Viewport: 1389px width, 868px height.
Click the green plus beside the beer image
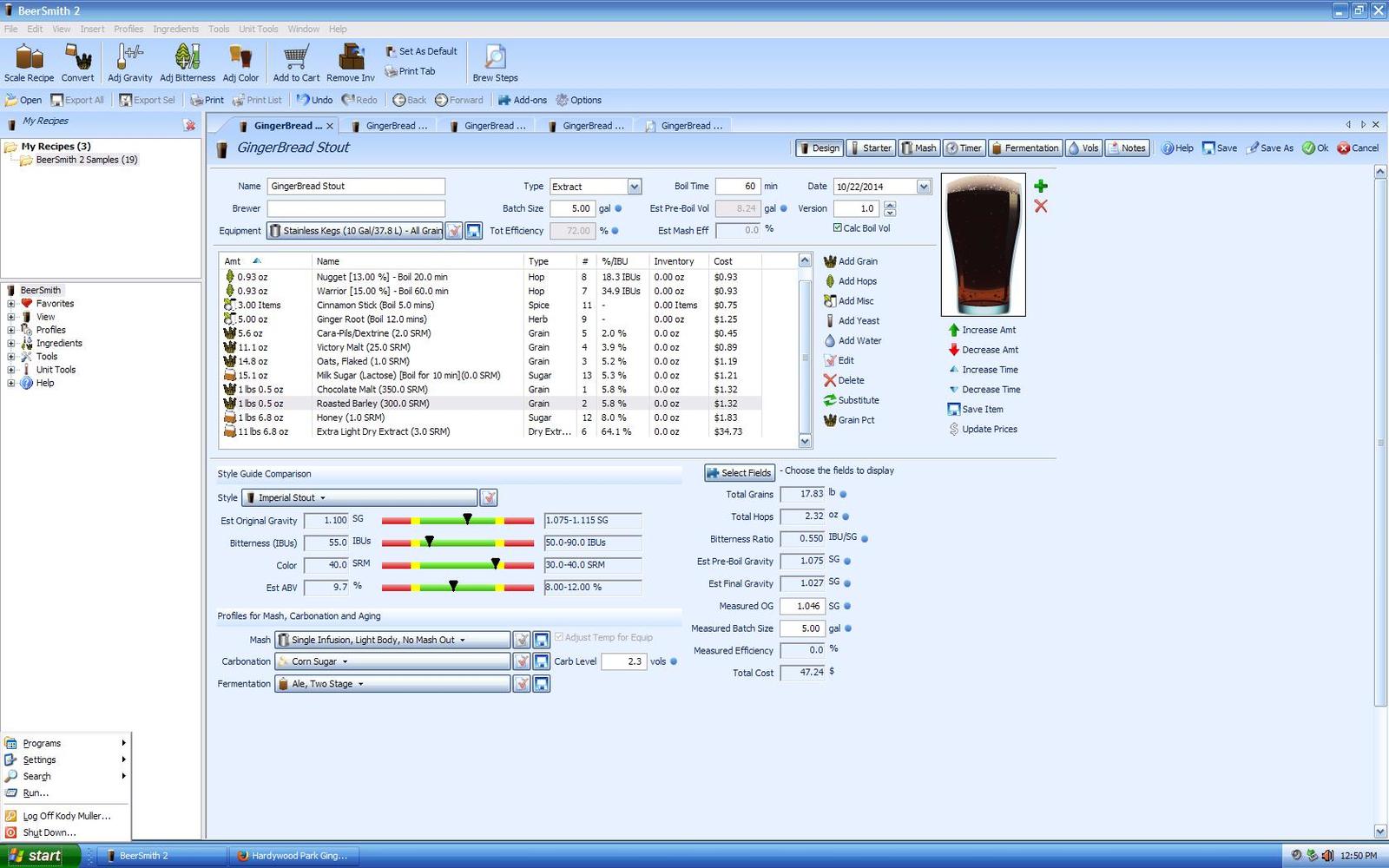click(1041, 186)
